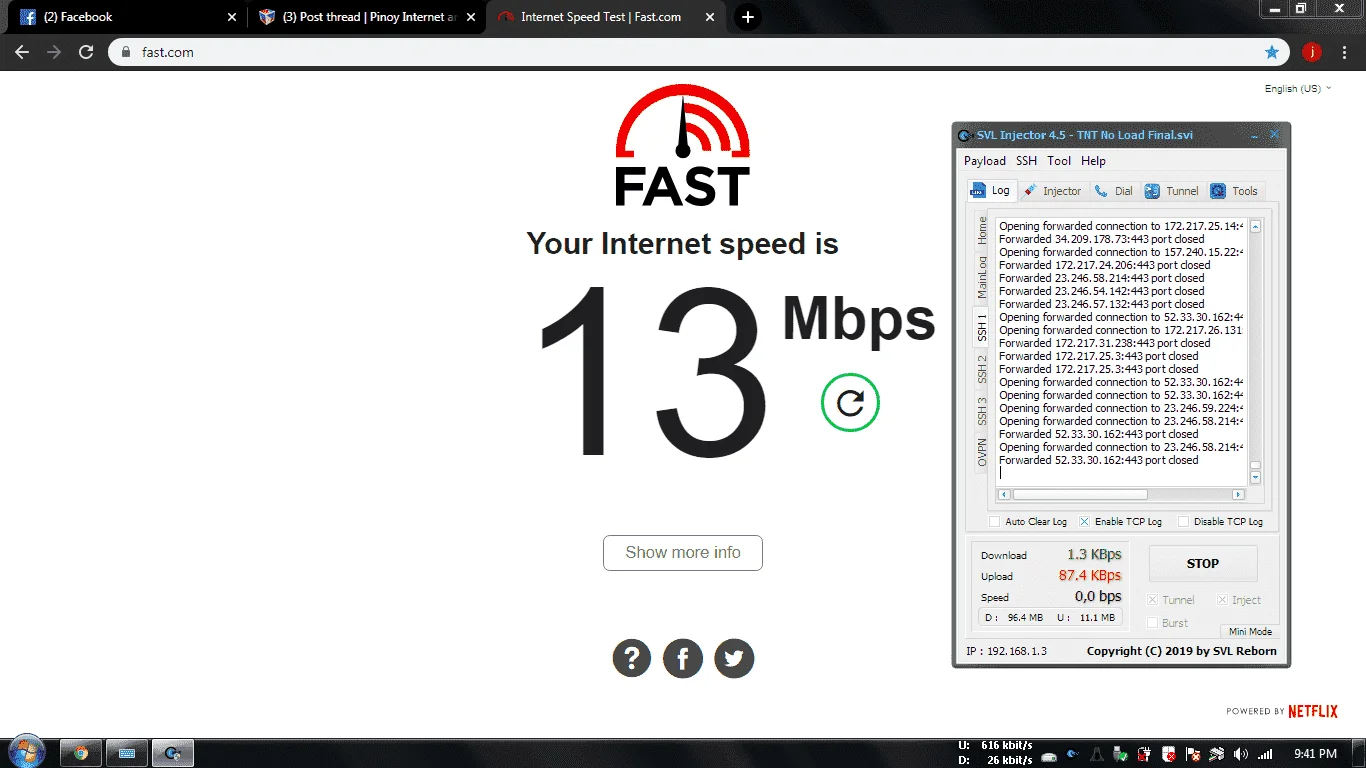
Task: Open the Chrome profile avatar
Action: (x=1312, y=52)
